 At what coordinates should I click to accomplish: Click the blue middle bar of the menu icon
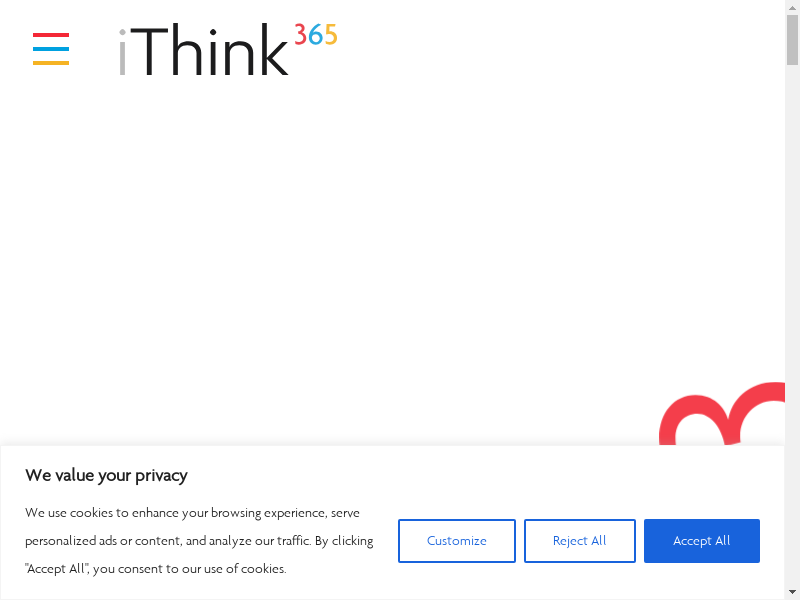[51, 49]
